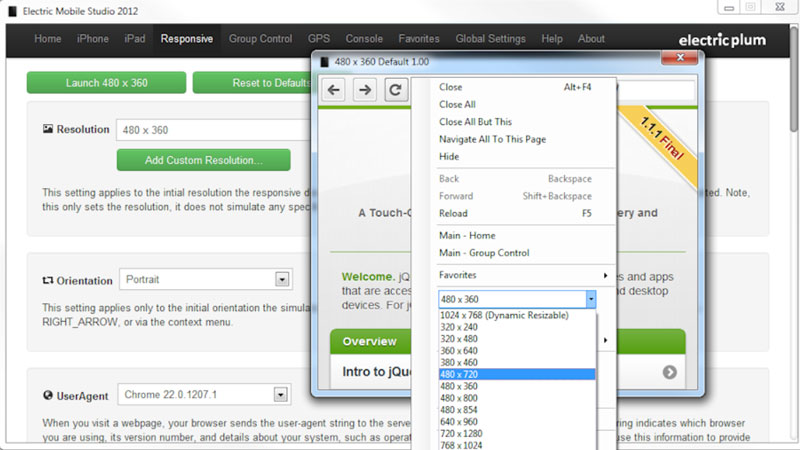800x450 pixels.
Task: Open the Console tab
Action: (x=364, y=39)
